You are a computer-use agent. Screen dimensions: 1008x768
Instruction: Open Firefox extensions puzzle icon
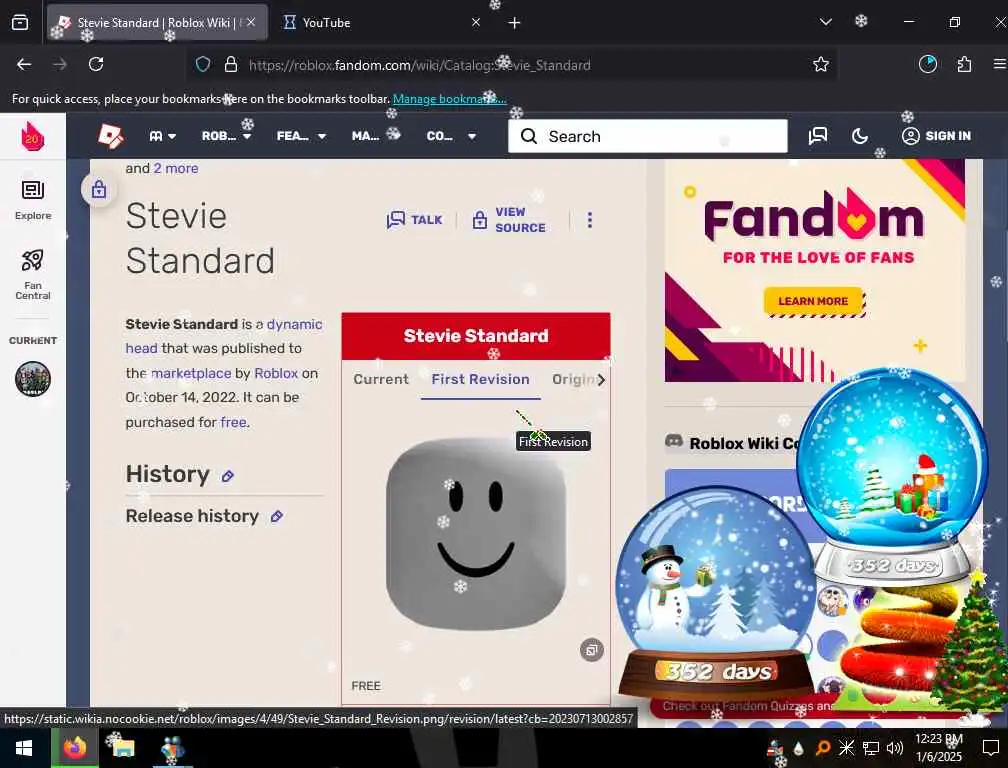(964, 64)
